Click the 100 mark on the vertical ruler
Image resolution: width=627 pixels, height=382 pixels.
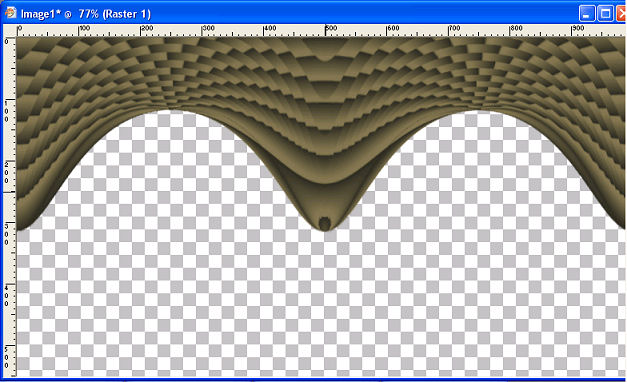(x=6, y=110)
